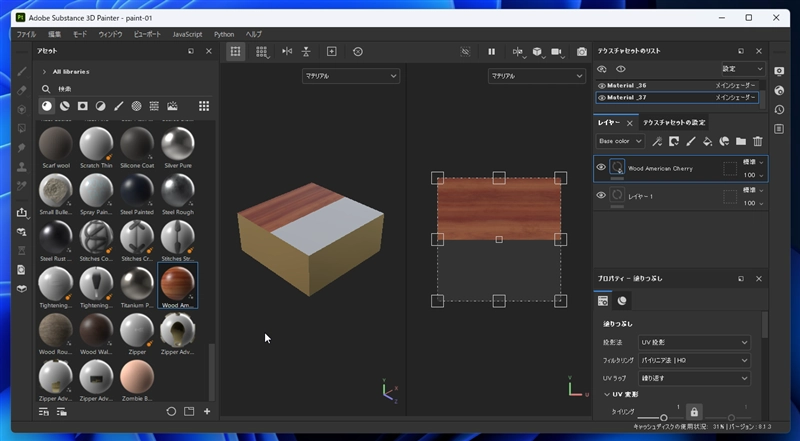Viewport: 800px width, 441px height.
Task: Open the Python menu
Action: pyautogui.click(x=224, y=34)
